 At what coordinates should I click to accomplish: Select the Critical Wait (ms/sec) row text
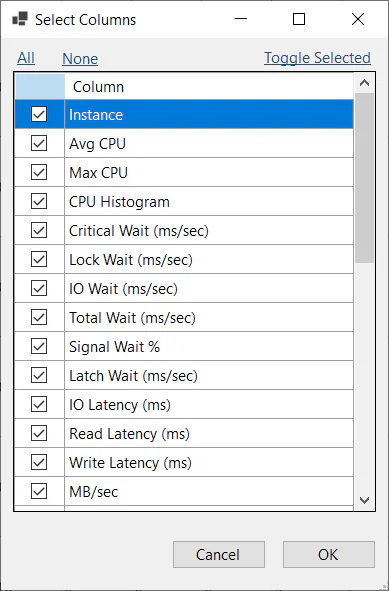[x=139, y=231]
